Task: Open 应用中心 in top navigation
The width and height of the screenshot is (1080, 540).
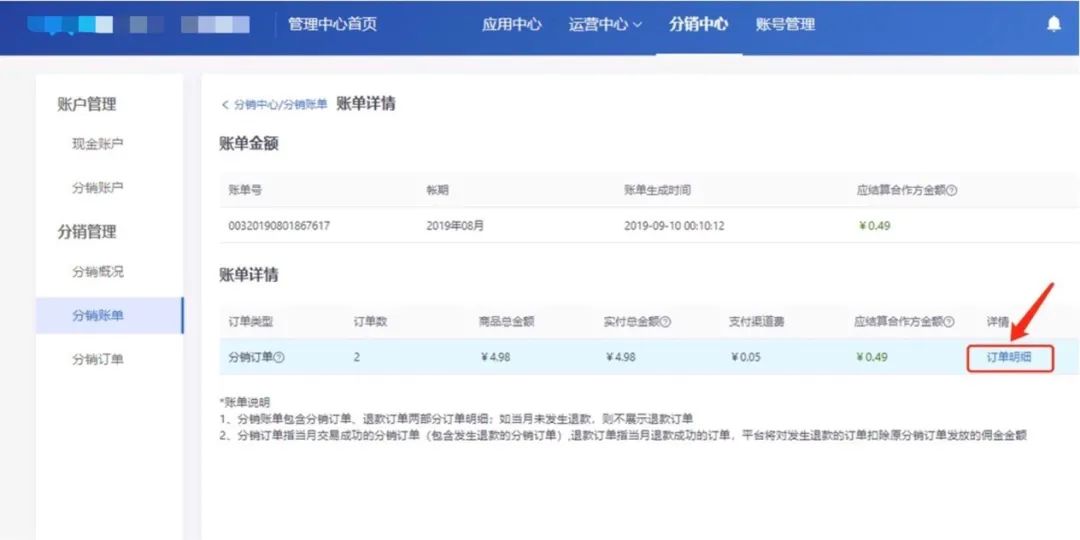Action: [x=512, y=24]
